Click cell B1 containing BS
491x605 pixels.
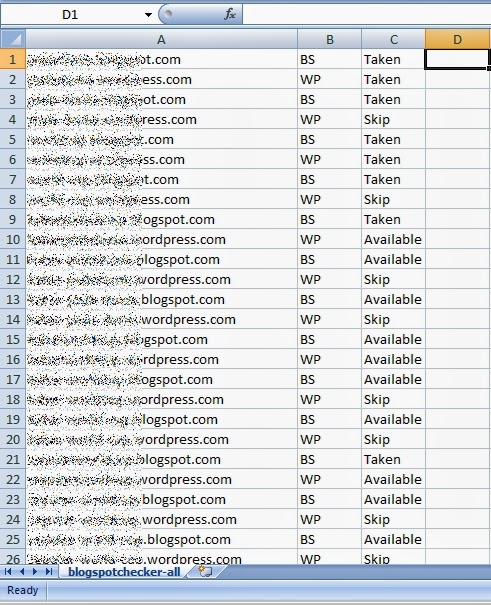click(x=329, y=59)
